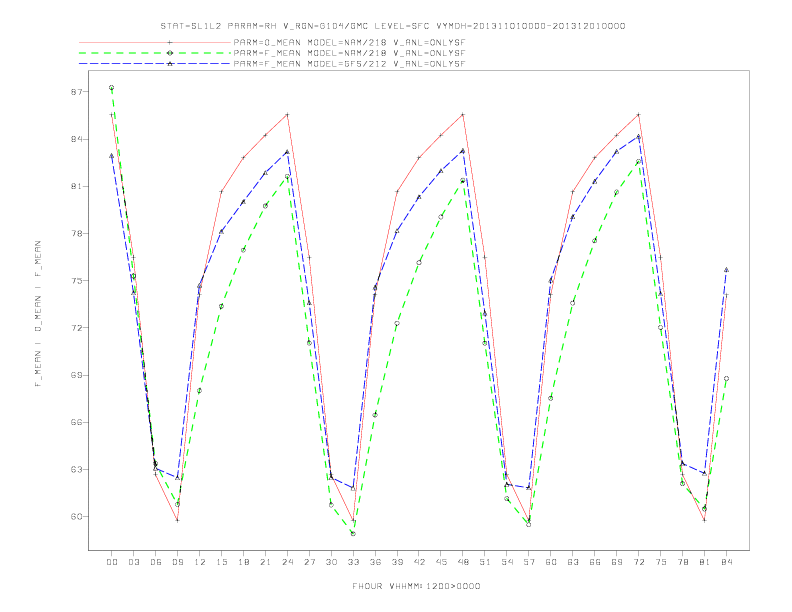Click the blue dashed legend line sample
This screenshot has width=792, height=612.
(x=155, y=64)
